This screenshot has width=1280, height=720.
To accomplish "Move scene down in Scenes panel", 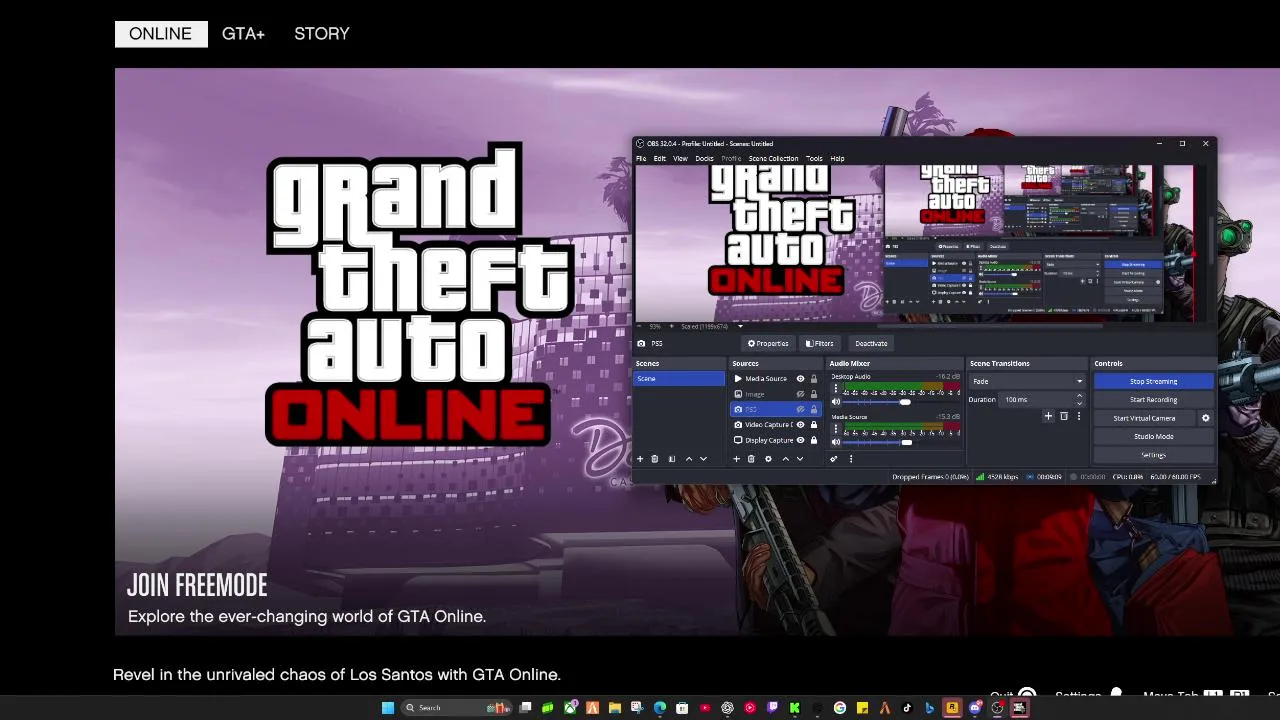I will 703,459.
